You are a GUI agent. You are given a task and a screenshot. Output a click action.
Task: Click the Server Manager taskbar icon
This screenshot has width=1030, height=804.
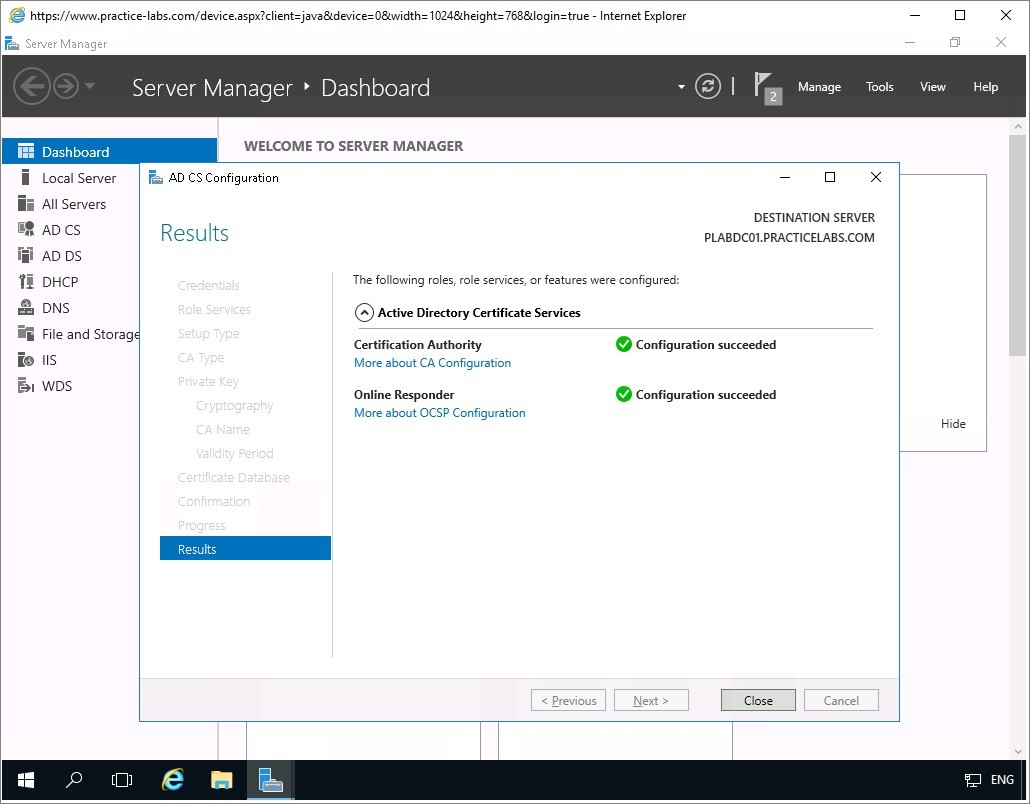click(271, 780)
